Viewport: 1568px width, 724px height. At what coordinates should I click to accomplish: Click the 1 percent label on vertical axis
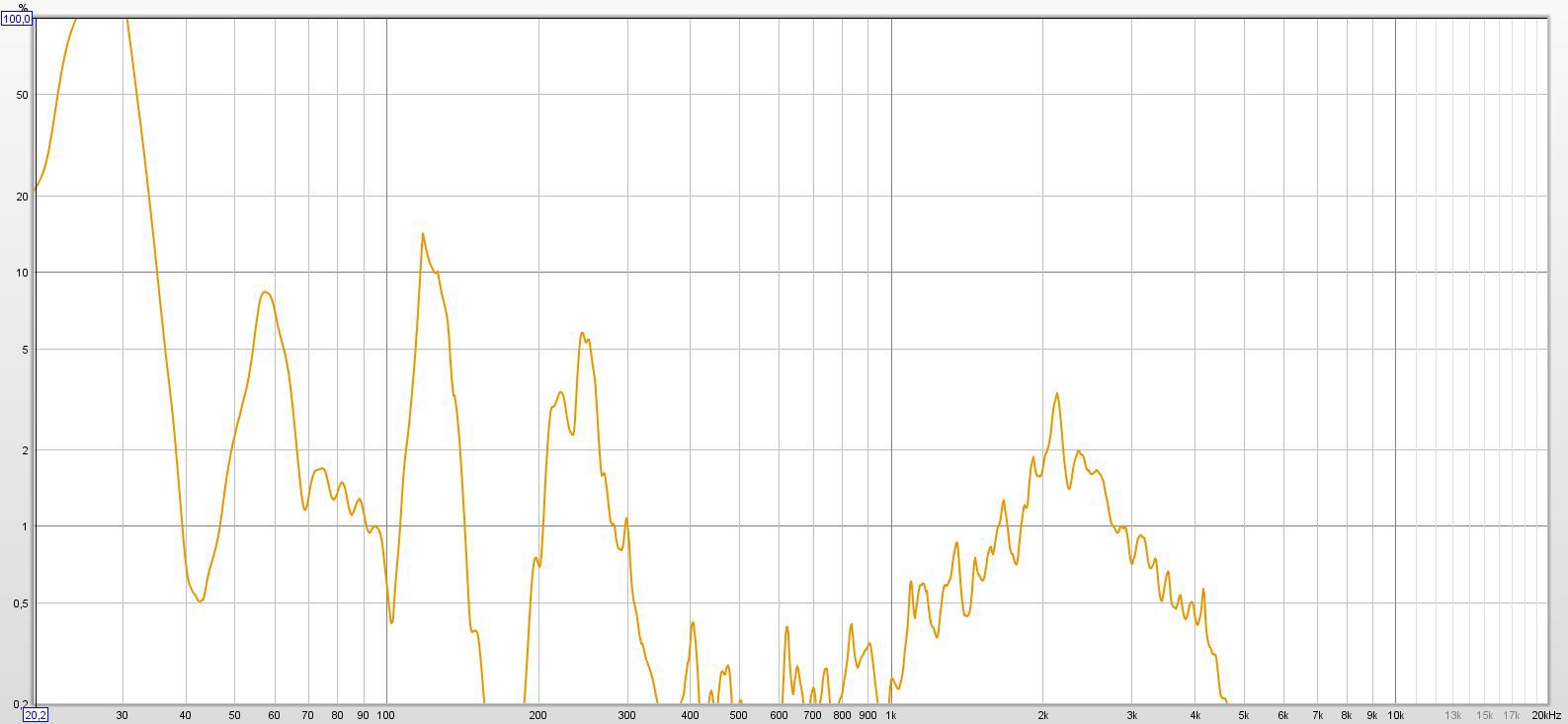click(x=25, y=527)
